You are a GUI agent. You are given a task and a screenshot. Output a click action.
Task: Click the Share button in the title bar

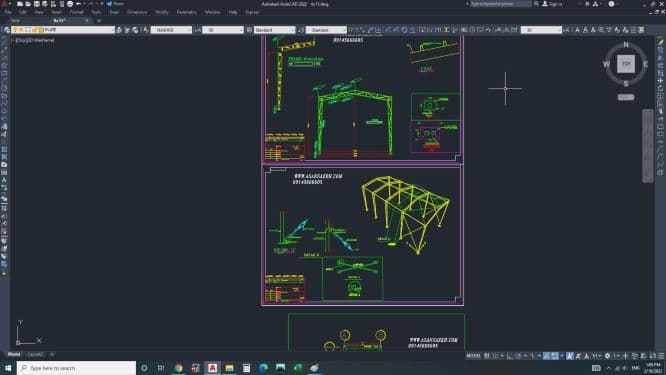[x=115, y=4]
